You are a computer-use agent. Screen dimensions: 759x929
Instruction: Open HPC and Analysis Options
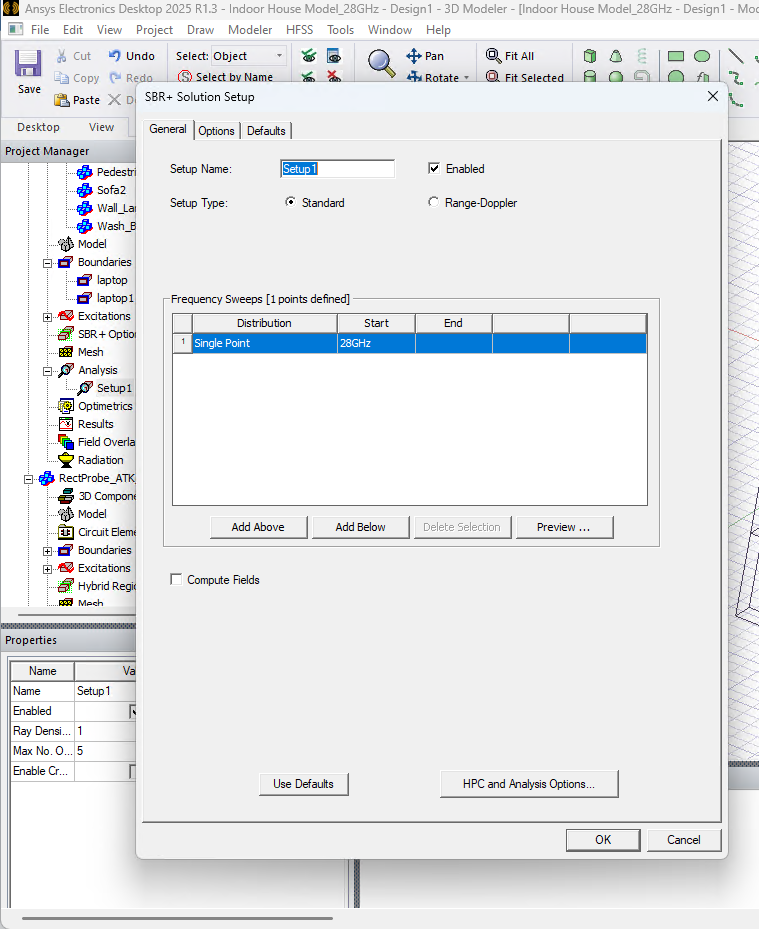pyautogui.click(x=528, y=784)
